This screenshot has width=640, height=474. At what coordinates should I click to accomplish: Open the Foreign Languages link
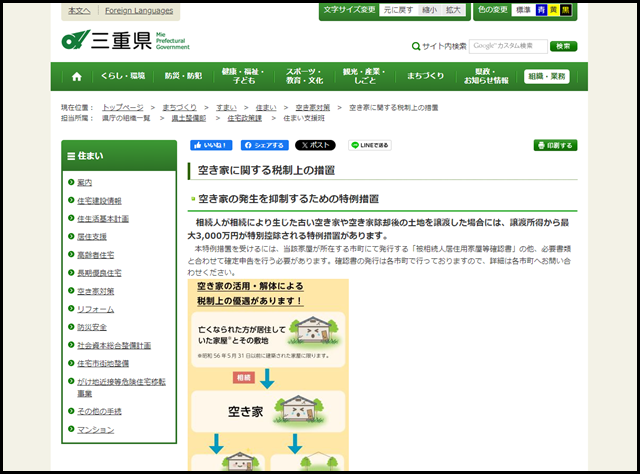point(139,11)
